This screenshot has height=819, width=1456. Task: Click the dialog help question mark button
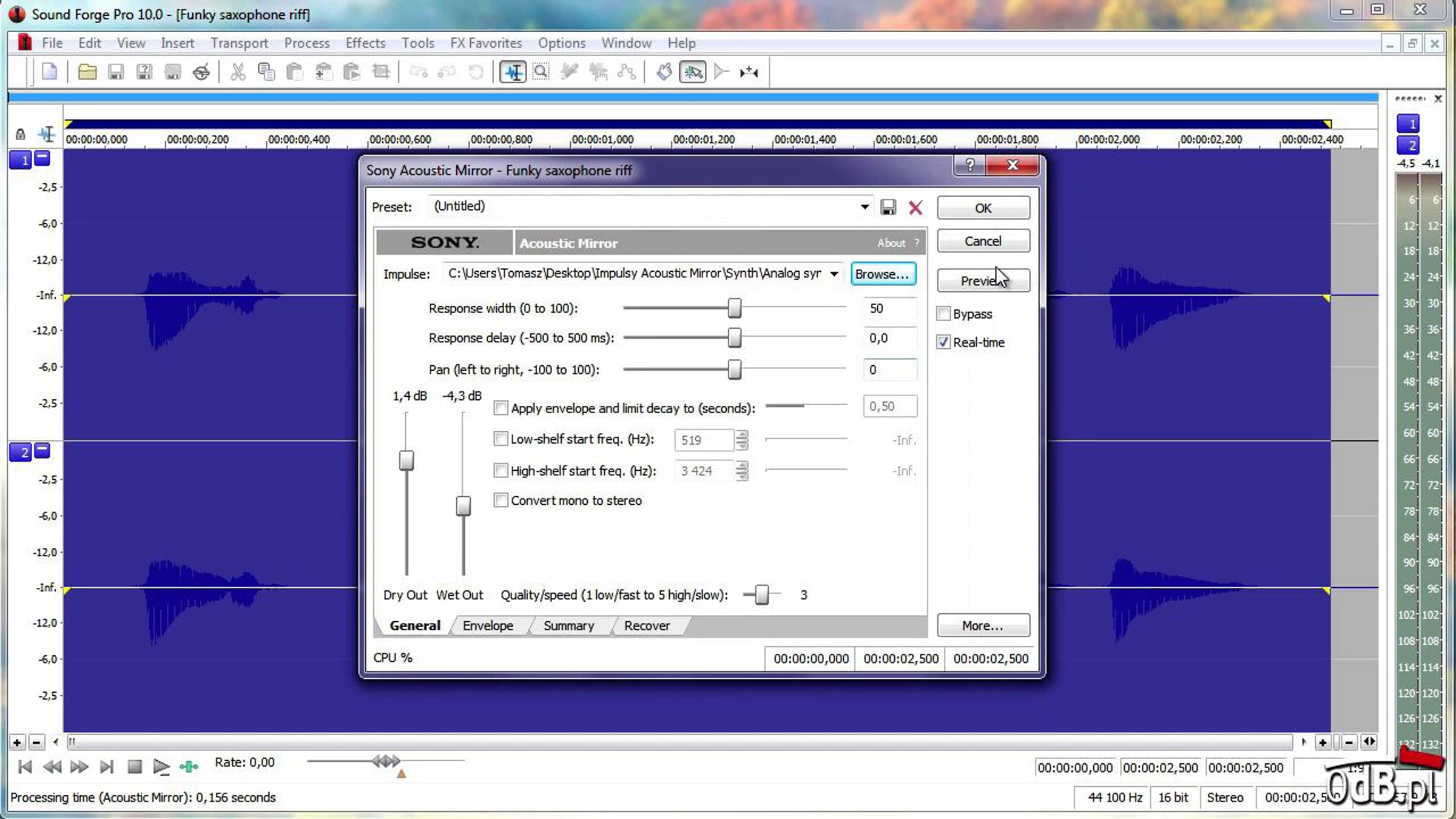[970, 165]
